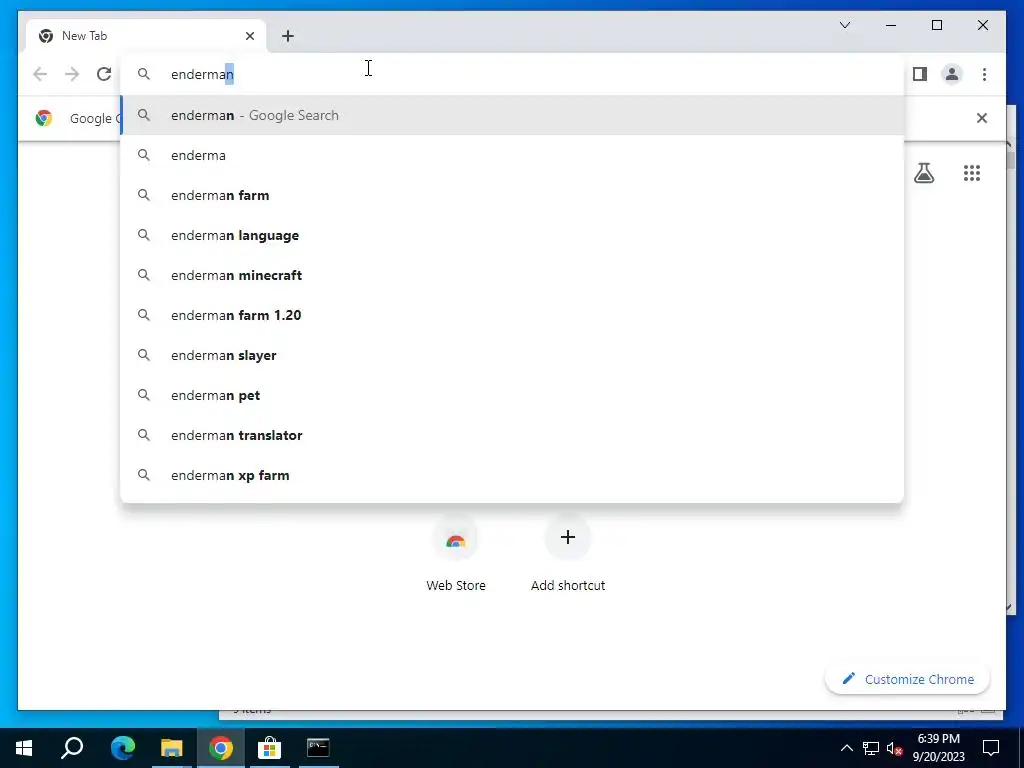Open the profile avatar menu

tap(952, 74)
